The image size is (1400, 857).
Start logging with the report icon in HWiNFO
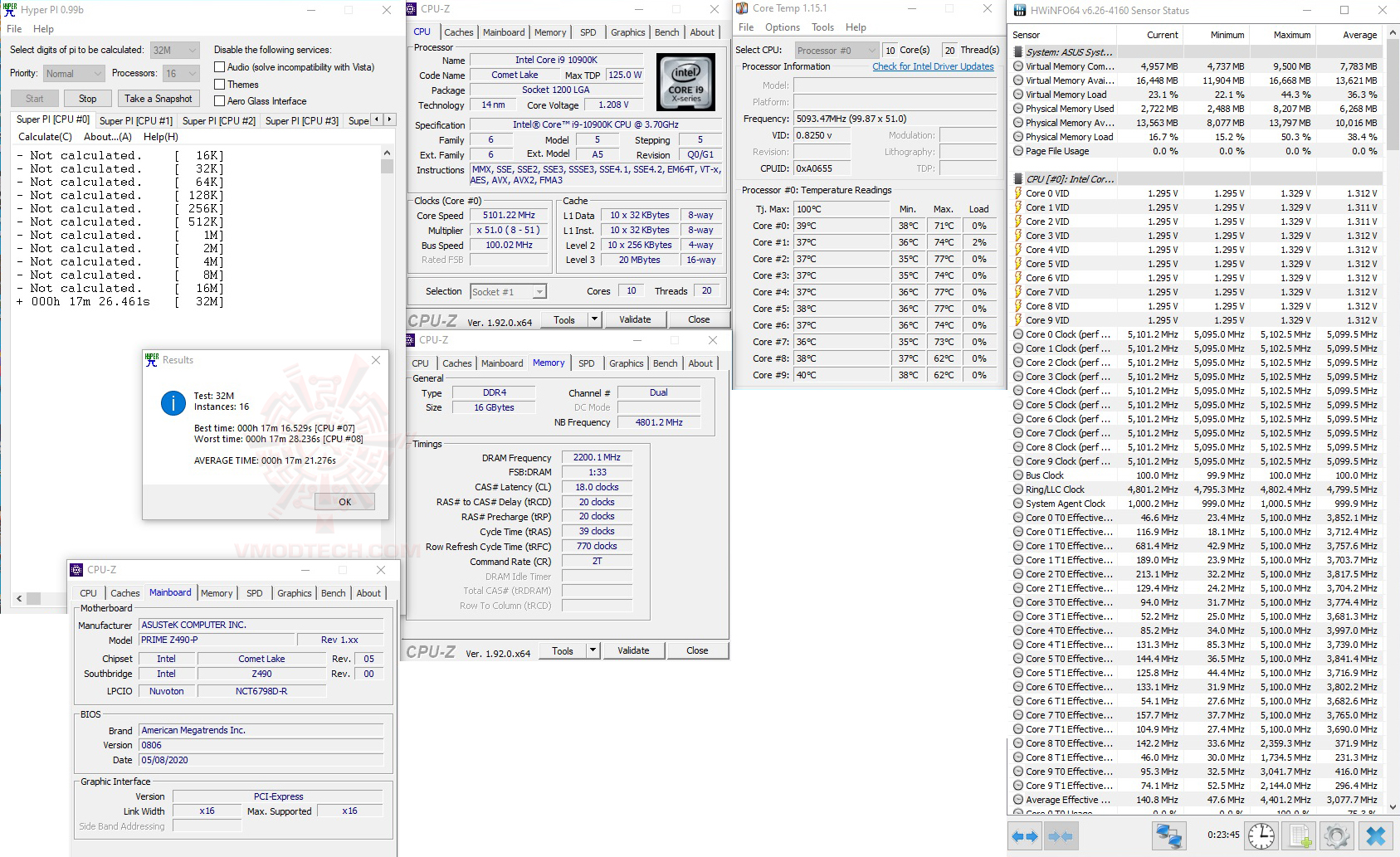point(1298,836)
